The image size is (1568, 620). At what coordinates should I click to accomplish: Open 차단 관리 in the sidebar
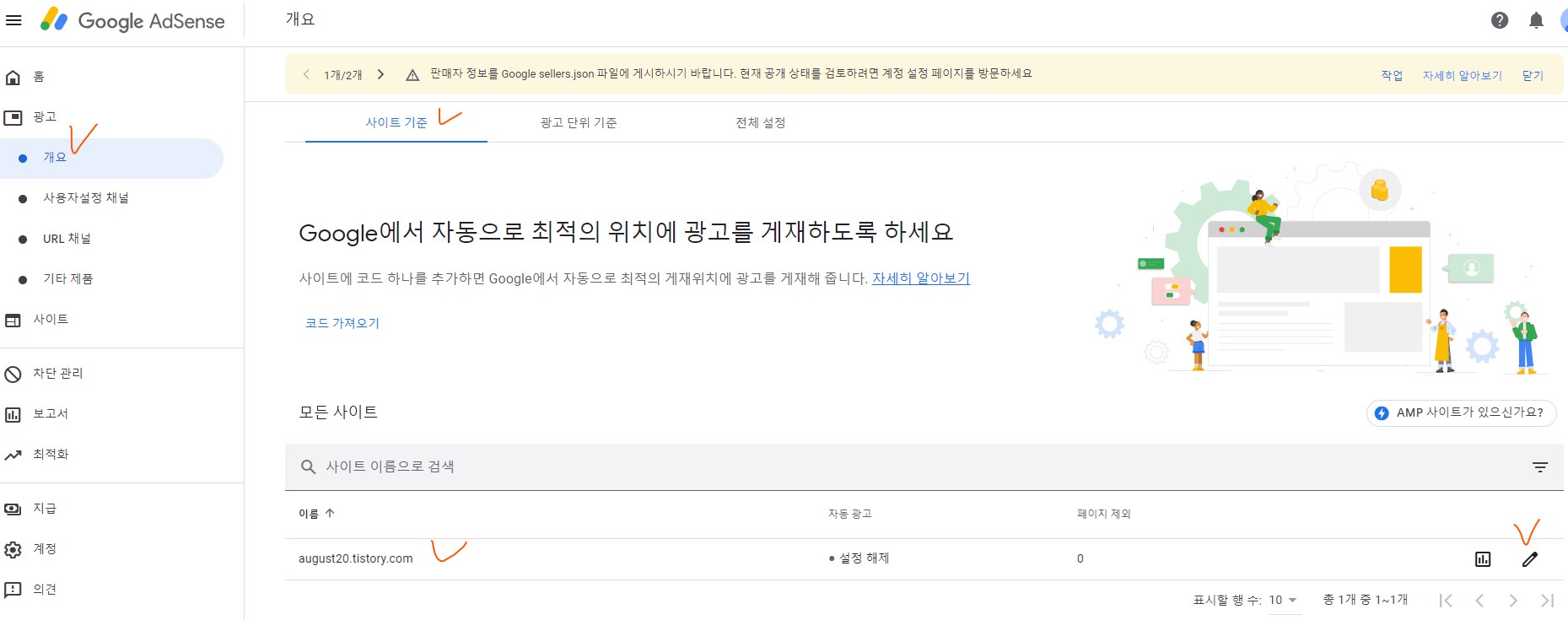pos(58,374)
